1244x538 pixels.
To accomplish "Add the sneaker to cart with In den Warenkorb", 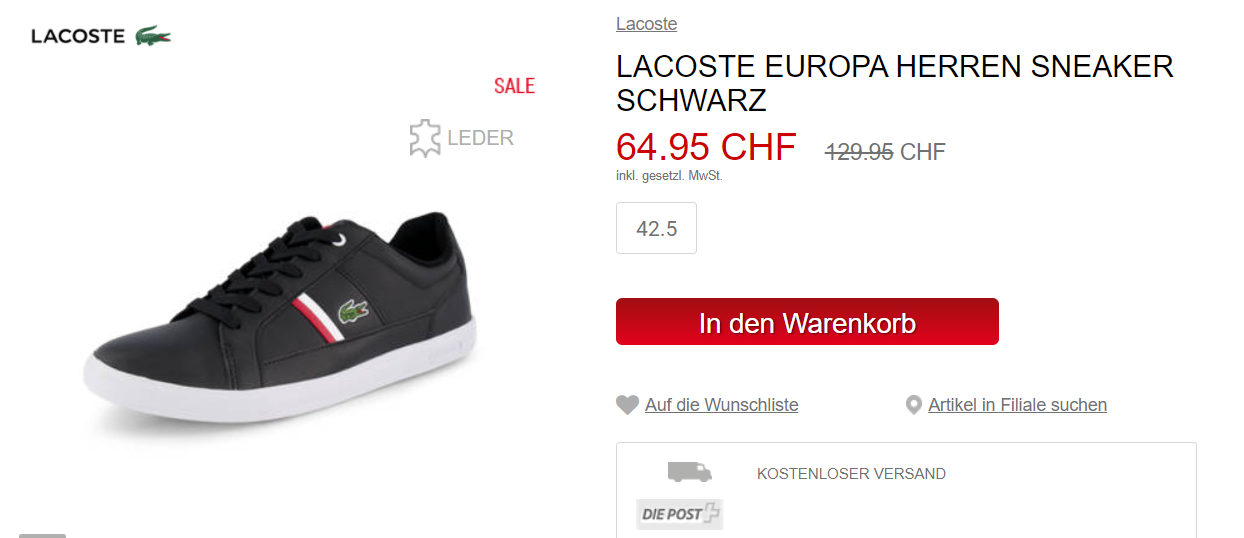I will 807,322.
